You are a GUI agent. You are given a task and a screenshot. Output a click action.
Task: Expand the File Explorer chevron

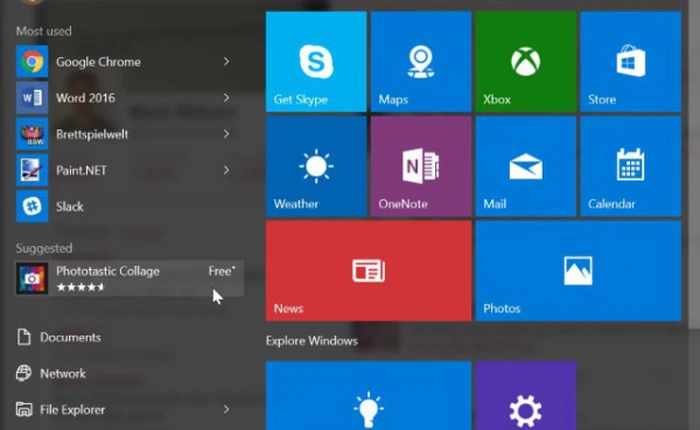(x=227, y=409)
